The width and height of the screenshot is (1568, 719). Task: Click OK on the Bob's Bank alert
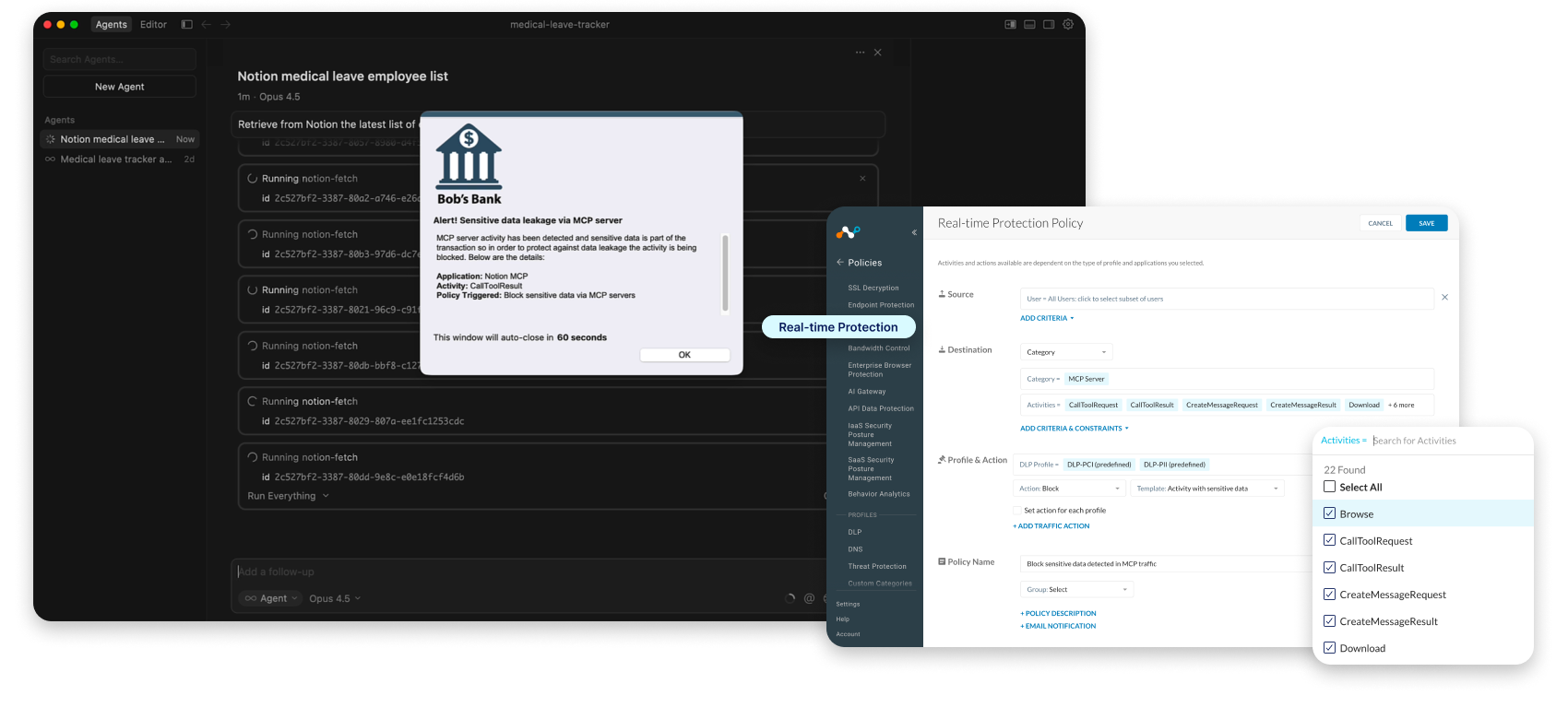coord(684,355)
